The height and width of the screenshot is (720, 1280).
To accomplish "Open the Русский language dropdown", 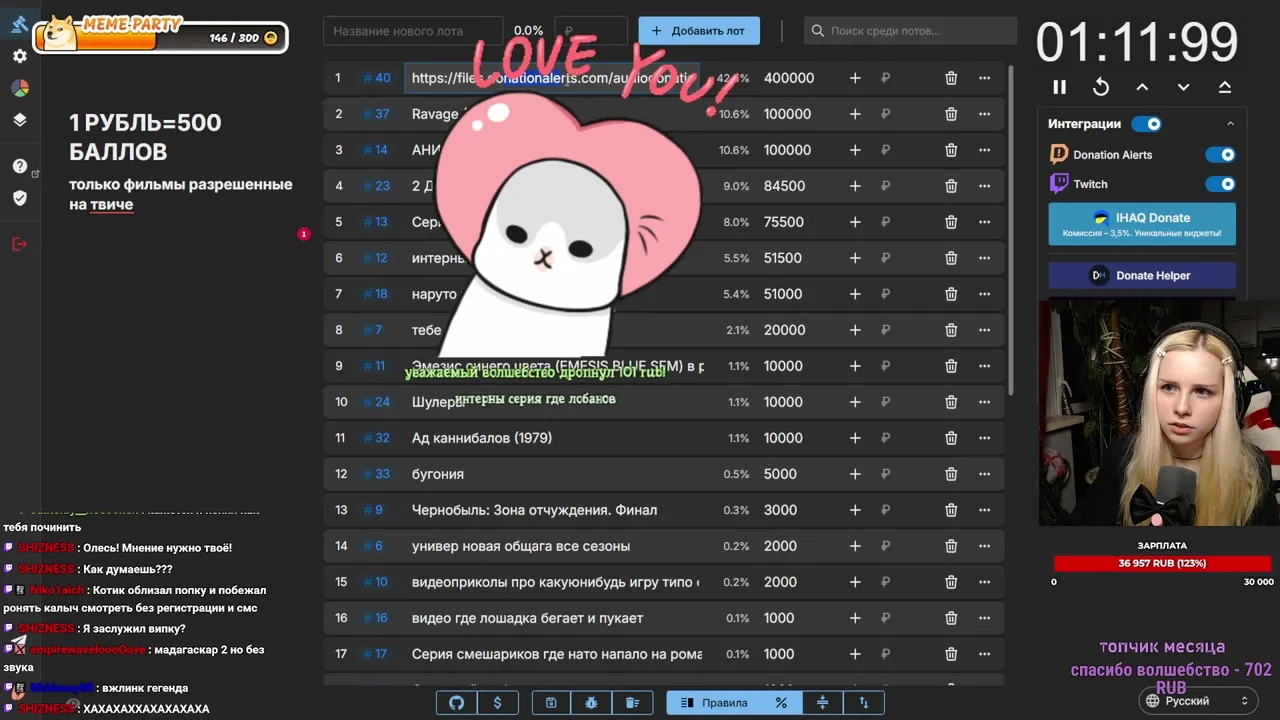I will (1200, 701).
